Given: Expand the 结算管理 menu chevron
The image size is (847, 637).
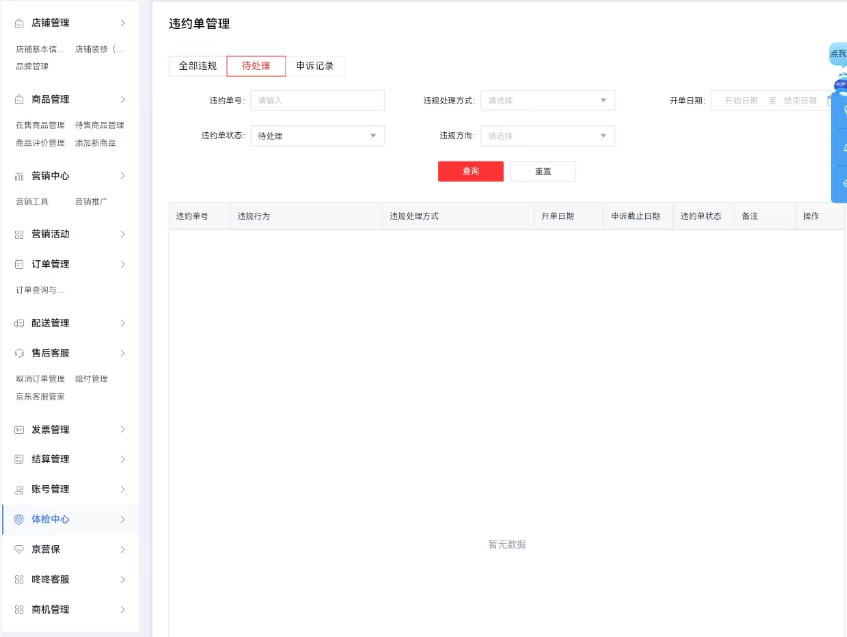Looking at the screenshot, I should [x=123, y=460].
